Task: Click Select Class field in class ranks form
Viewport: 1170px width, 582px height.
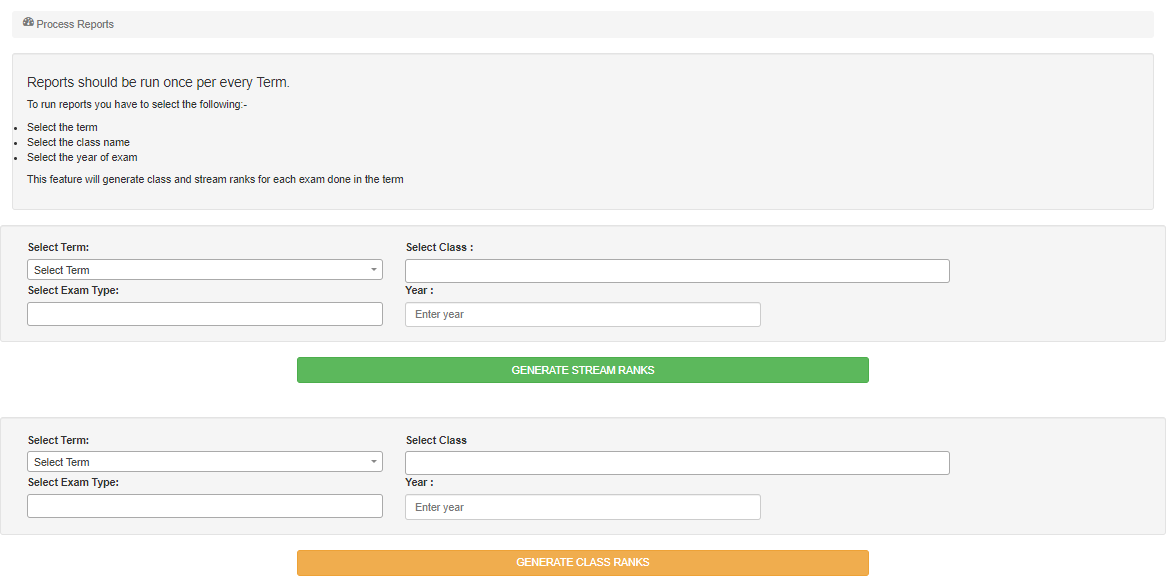Action: pyautogui.click(x=676, y=463)
